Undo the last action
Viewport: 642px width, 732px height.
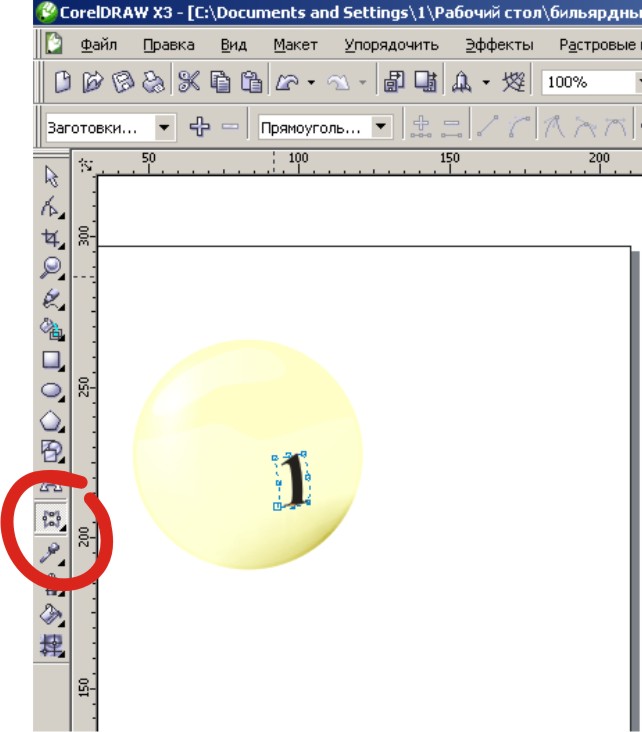click(287, 83)
